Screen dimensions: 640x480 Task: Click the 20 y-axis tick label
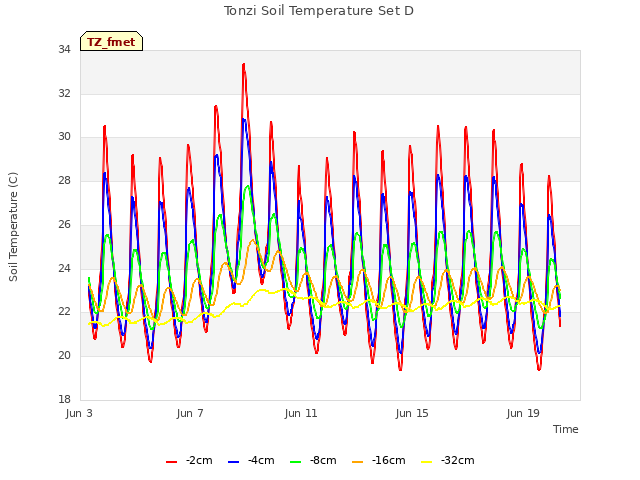pos(64,356)
